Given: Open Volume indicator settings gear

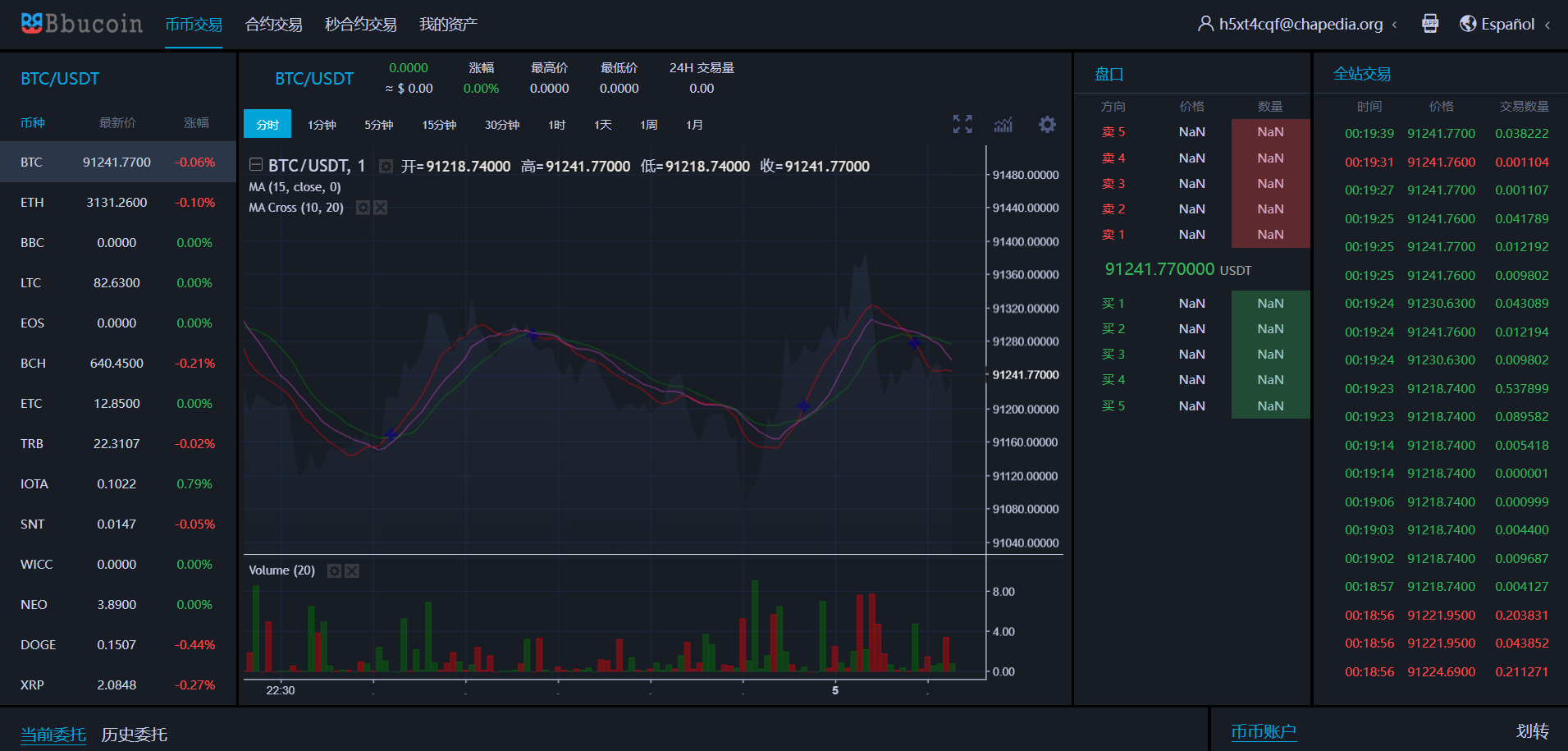Looking at the screenshot, I should 334,570.
